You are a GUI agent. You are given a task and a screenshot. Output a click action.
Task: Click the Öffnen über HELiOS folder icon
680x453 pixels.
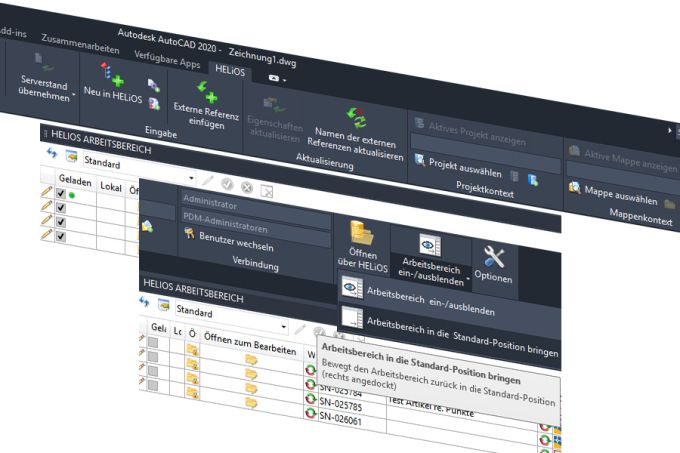pos(362,233)
